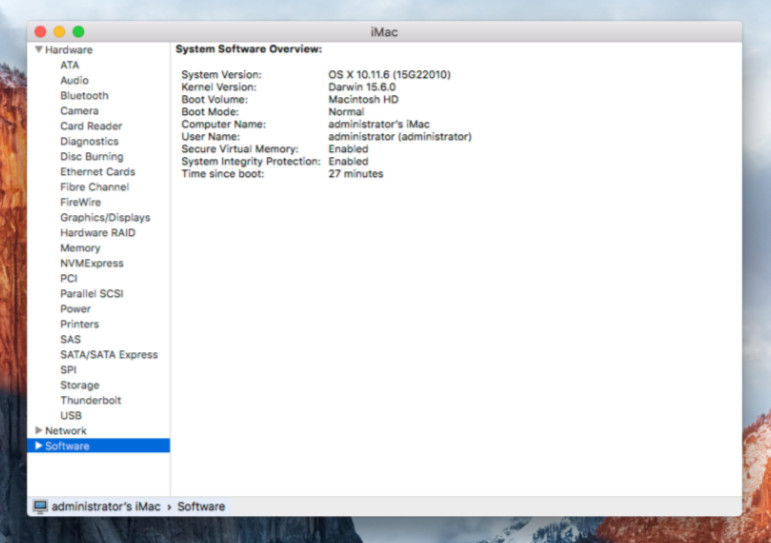Screen dimensions: 771x543
Task: Click the Hardware category label
Action: point(68,50)
